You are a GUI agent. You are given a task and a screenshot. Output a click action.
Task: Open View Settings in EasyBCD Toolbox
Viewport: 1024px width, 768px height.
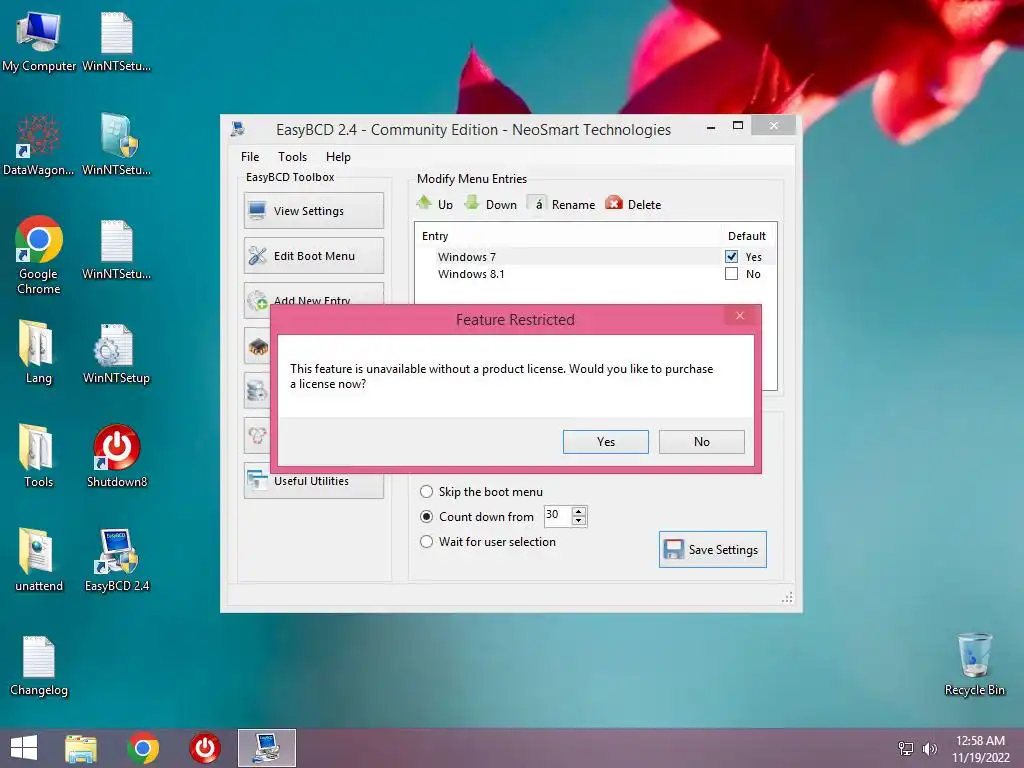[x=313, y=210]
